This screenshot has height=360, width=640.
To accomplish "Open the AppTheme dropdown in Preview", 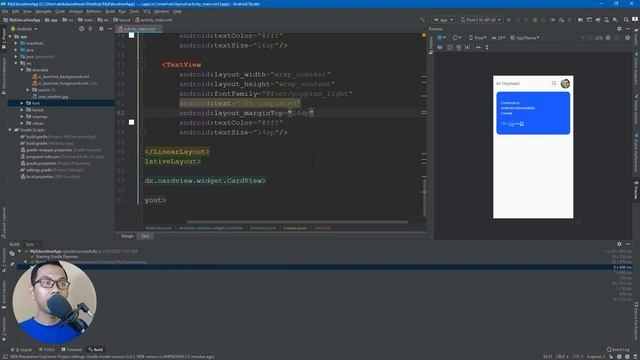I will (525, 38).
